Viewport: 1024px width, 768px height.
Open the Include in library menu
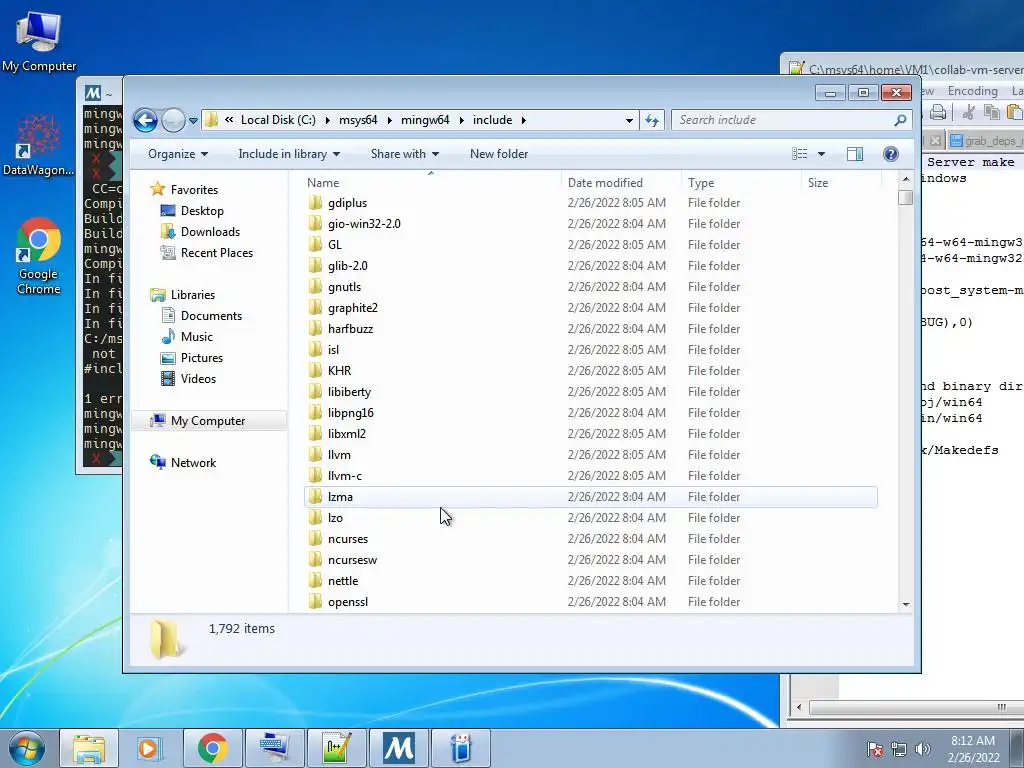tap(289, 154)
